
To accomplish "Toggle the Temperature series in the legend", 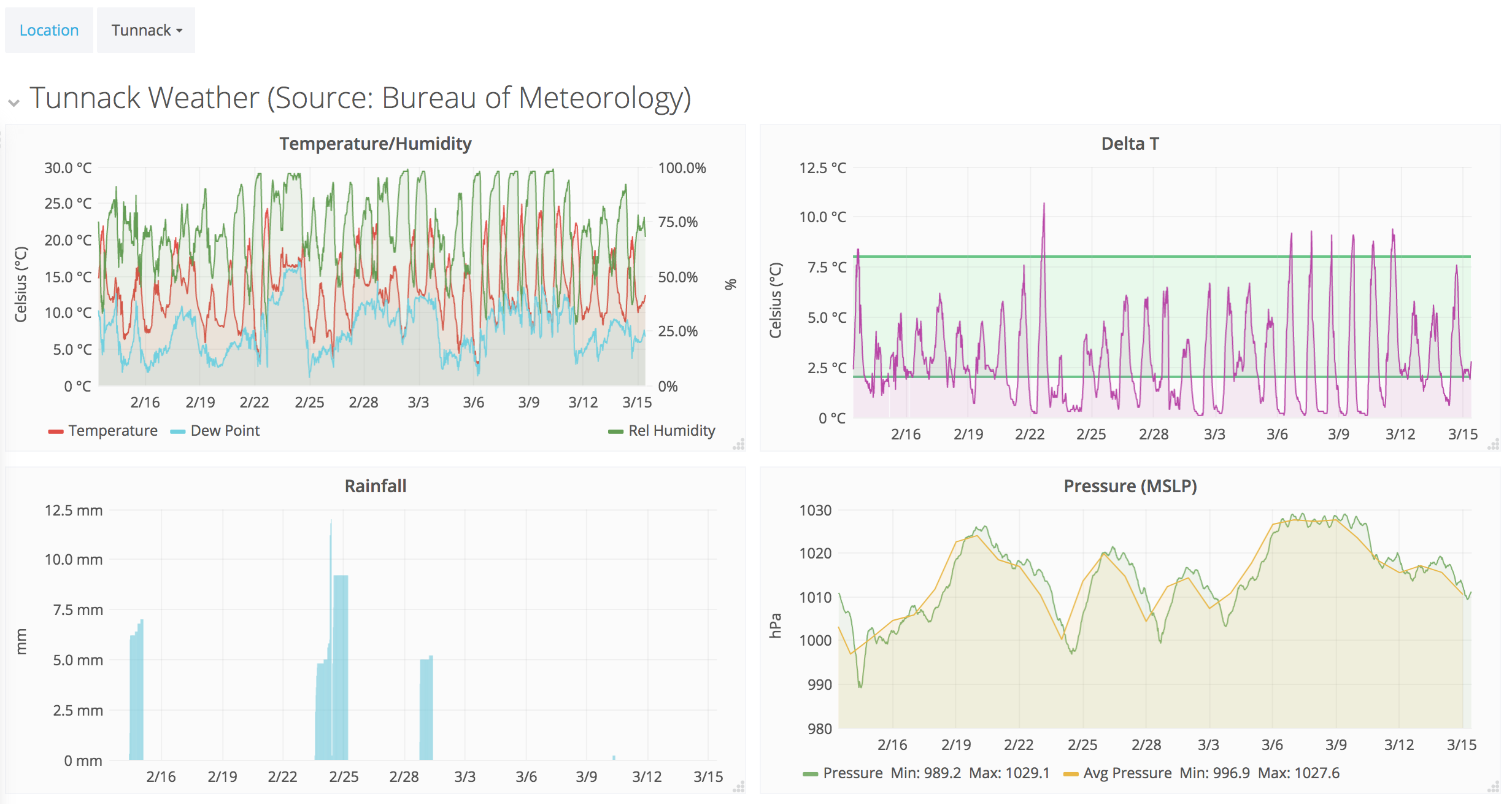I will pyautogui.click(x=113, y=431).
